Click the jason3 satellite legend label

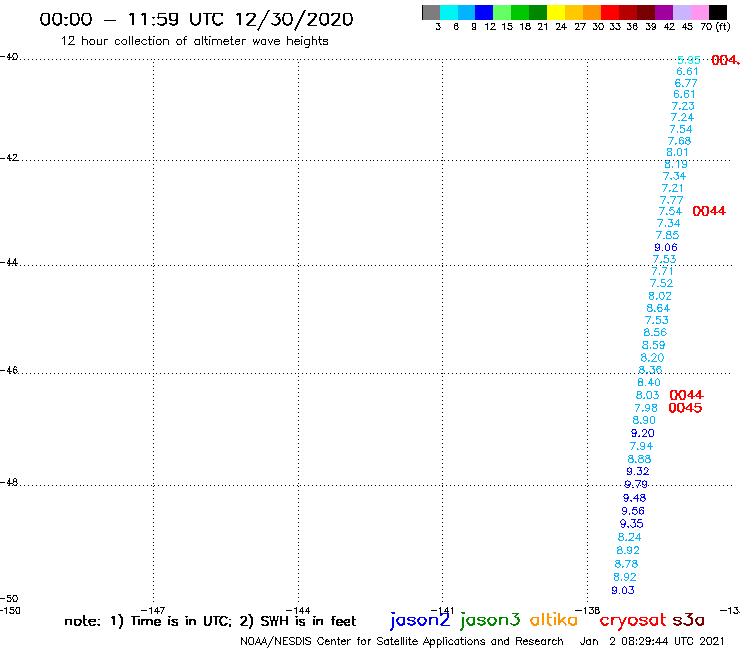[490, 621]
